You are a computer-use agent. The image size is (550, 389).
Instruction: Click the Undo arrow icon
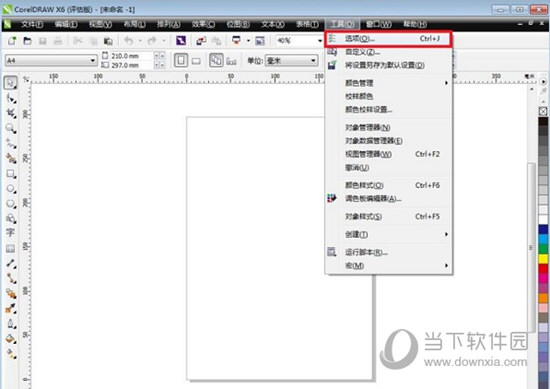click(129, 41)
